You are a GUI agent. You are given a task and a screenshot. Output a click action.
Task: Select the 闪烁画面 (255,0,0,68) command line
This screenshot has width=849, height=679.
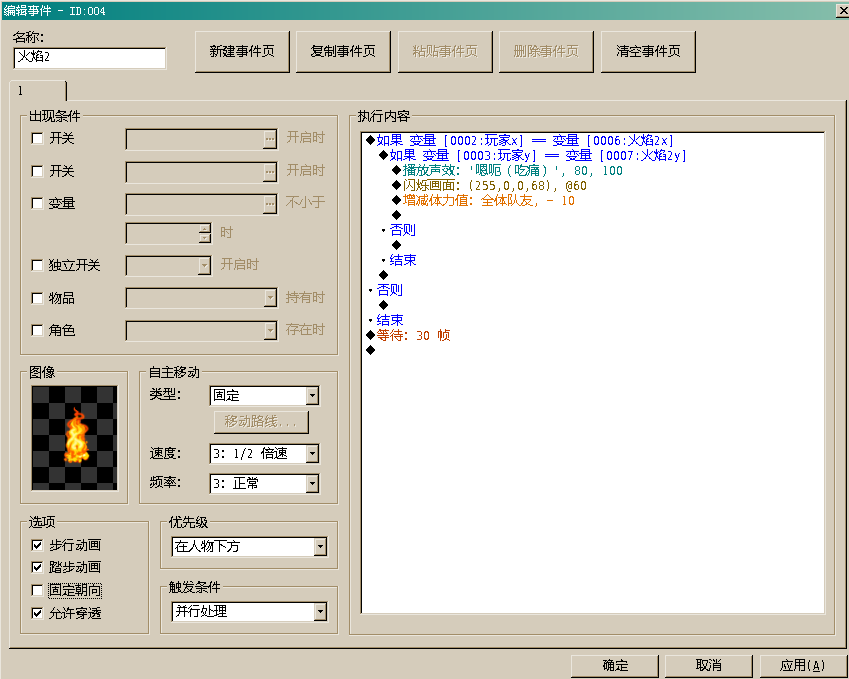coord(489,186)
